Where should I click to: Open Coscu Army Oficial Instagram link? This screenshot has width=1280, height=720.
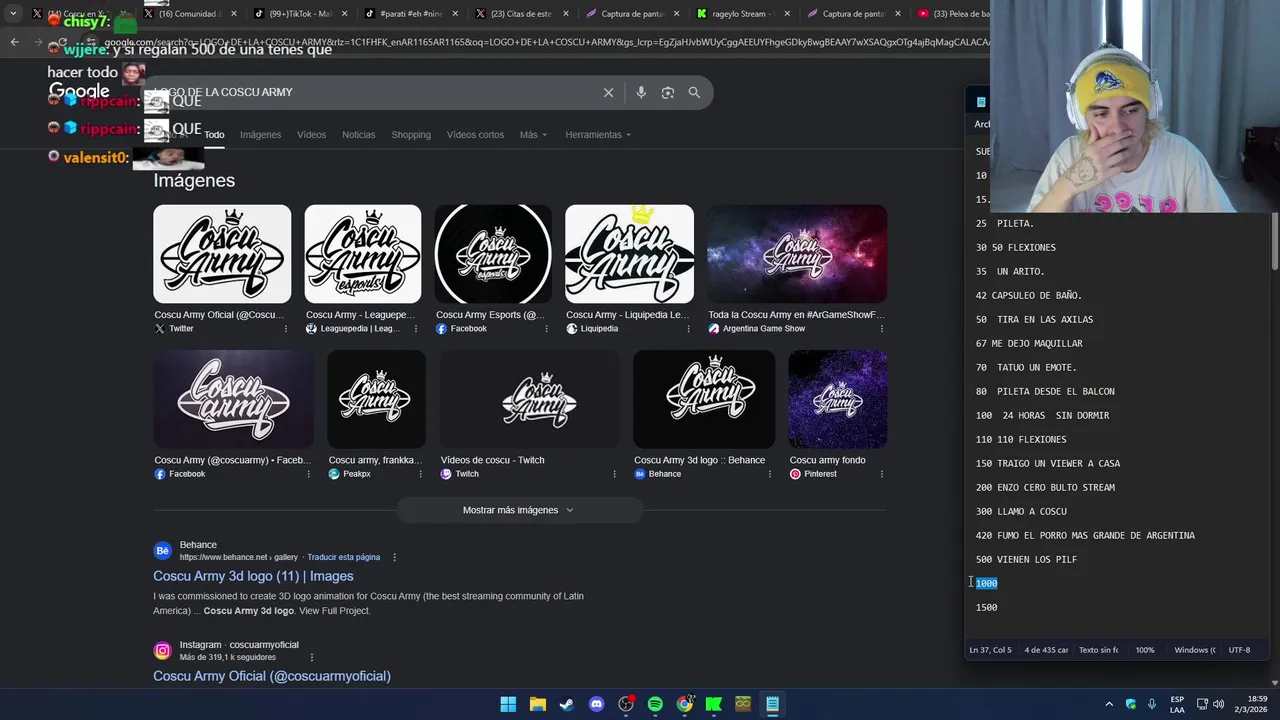[272, 676]
